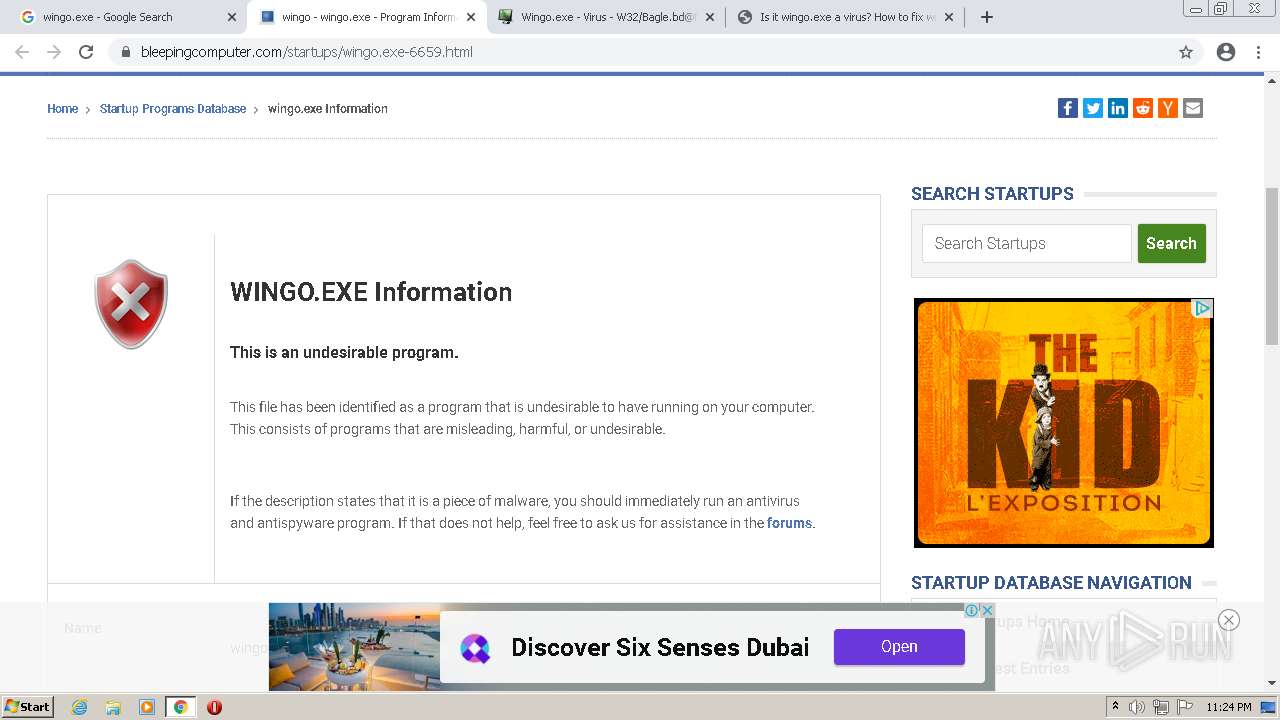Click the browser forward arrow

[54, 52]
